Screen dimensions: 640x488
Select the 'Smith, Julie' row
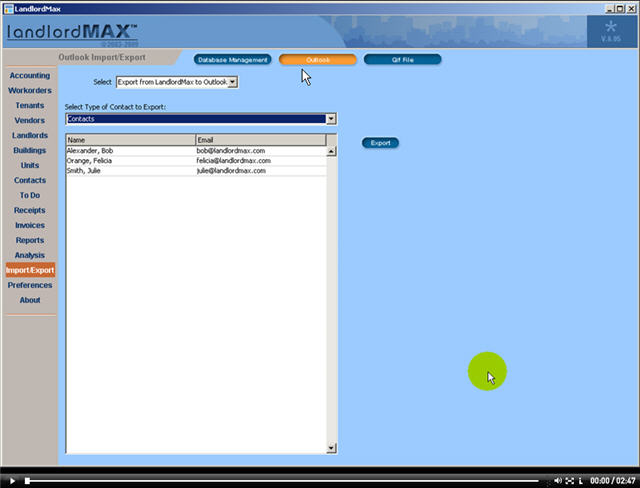point(196,171)
